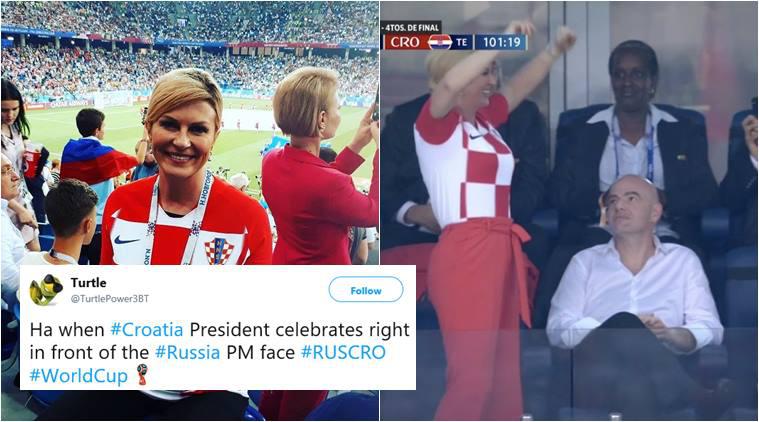The height and width of the screenshot is (422, 759).
Task: Click the Turtle display name
Action: [89, 283]
